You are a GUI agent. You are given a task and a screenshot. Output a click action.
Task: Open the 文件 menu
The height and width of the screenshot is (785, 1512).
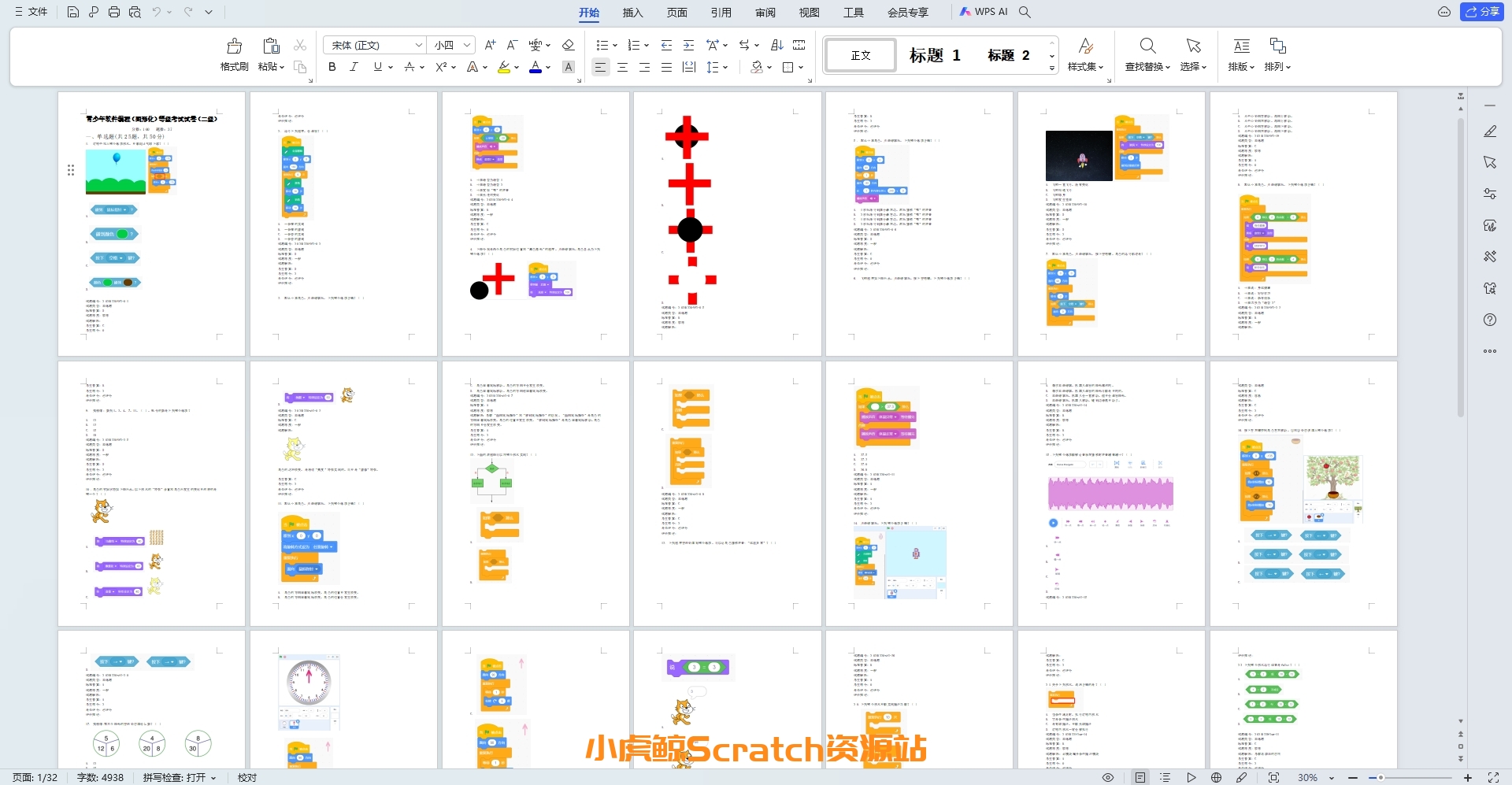(31, 12)
